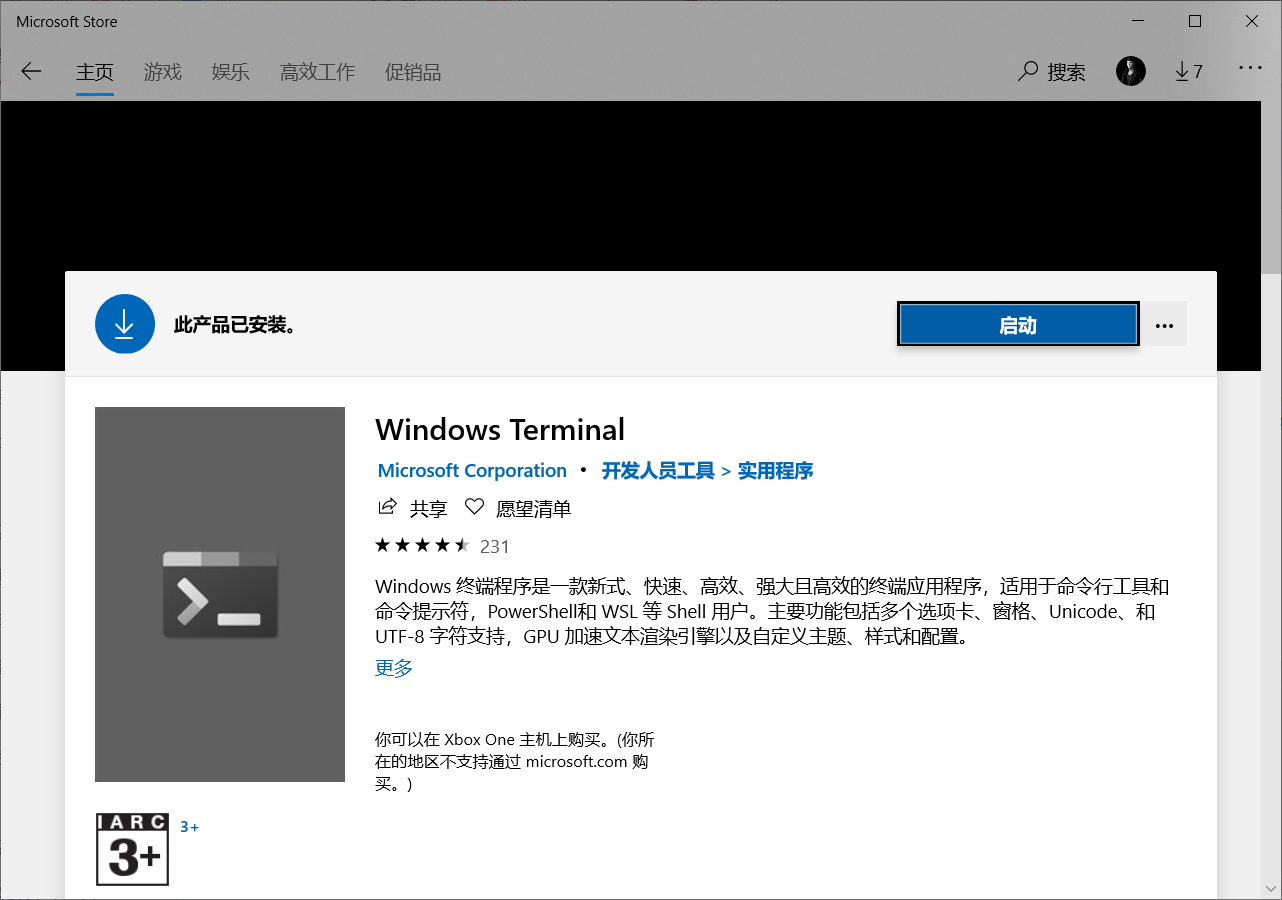
Task: Click the Windows Terminal title text
Action: coord(500,430)
